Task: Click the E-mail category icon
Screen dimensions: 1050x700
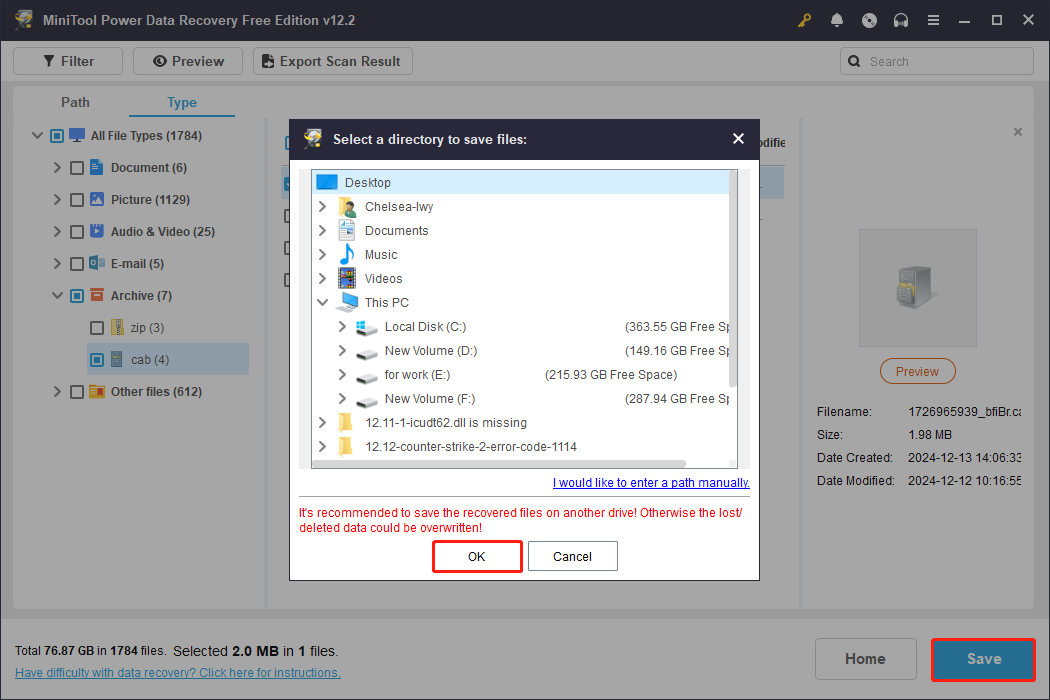Action: pos(96,263)
